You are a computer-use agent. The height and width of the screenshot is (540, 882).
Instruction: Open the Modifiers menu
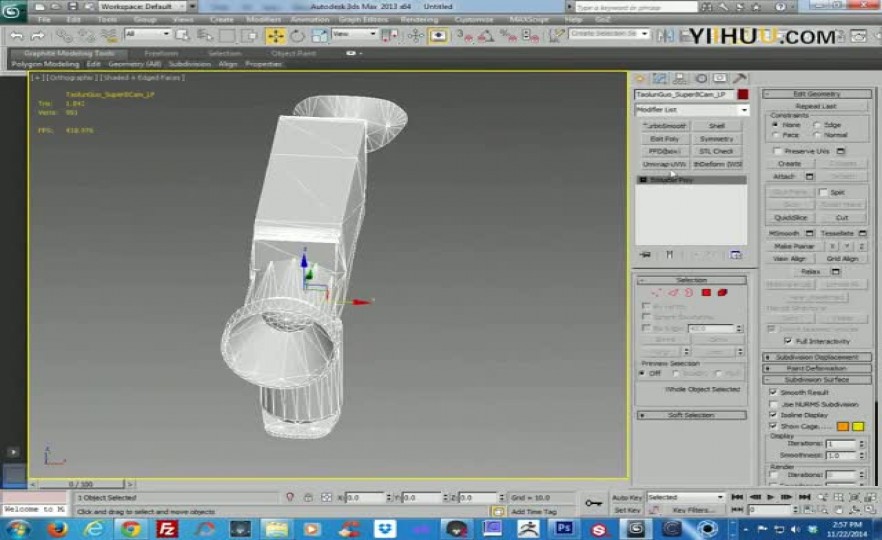point(262,19)
